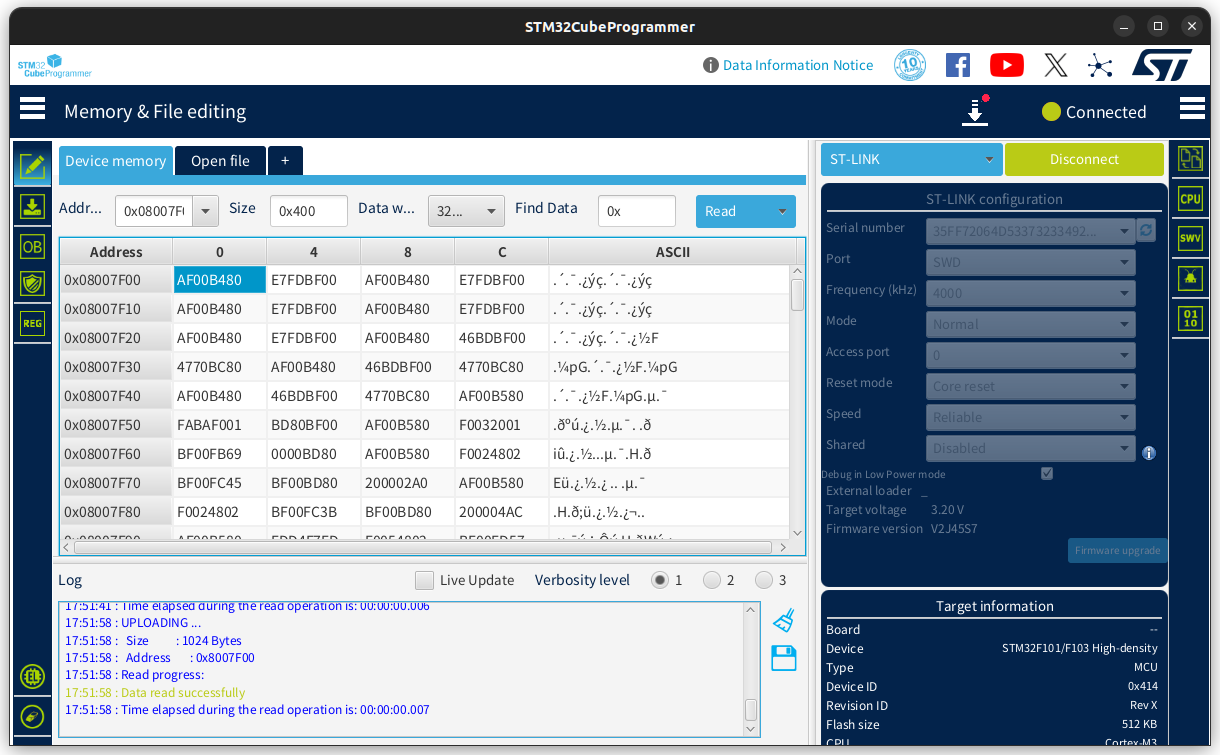
Task: Open the Memory & File editing pencil icon
Action: click(33, 166)
